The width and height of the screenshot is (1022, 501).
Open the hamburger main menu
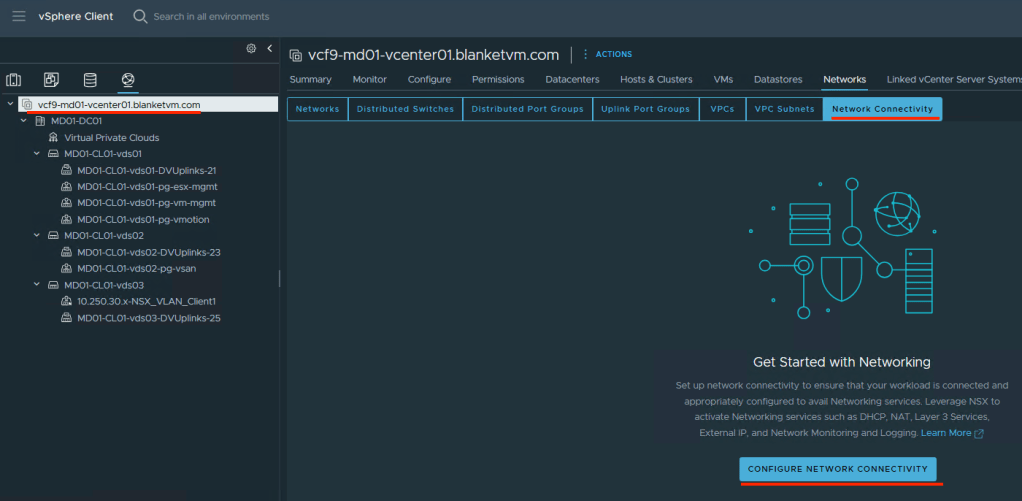point(19,16)
